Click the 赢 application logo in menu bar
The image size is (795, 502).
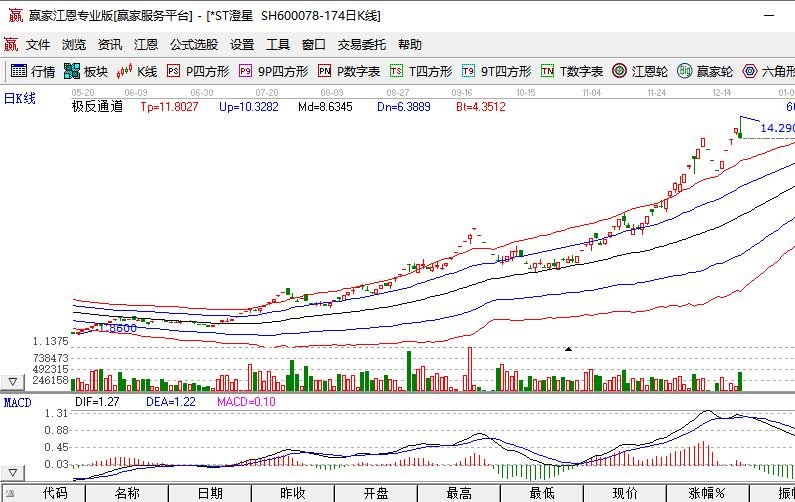pyautogui.click(x=11, y=45)
